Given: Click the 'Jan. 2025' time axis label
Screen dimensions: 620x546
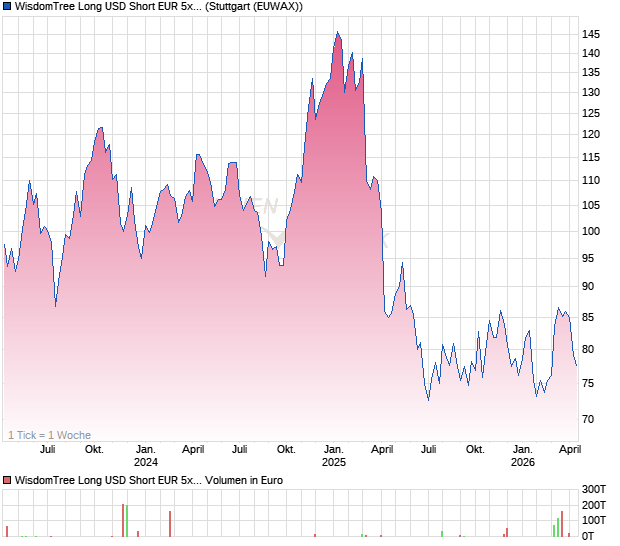Looking at the screenshot, I should tap(334, 455).
